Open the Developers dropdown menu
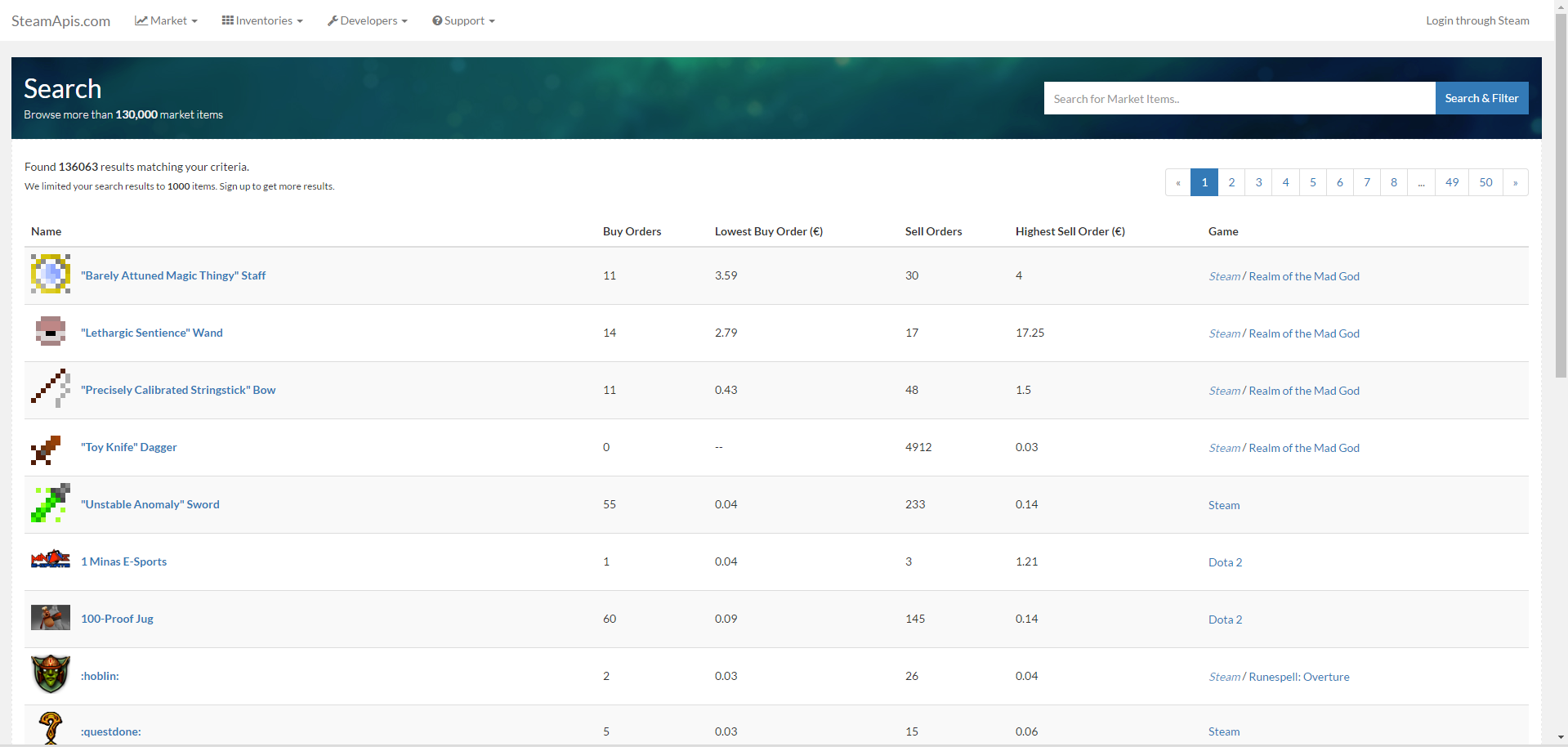Viewport: 1568px width, 747px height. 368,20
